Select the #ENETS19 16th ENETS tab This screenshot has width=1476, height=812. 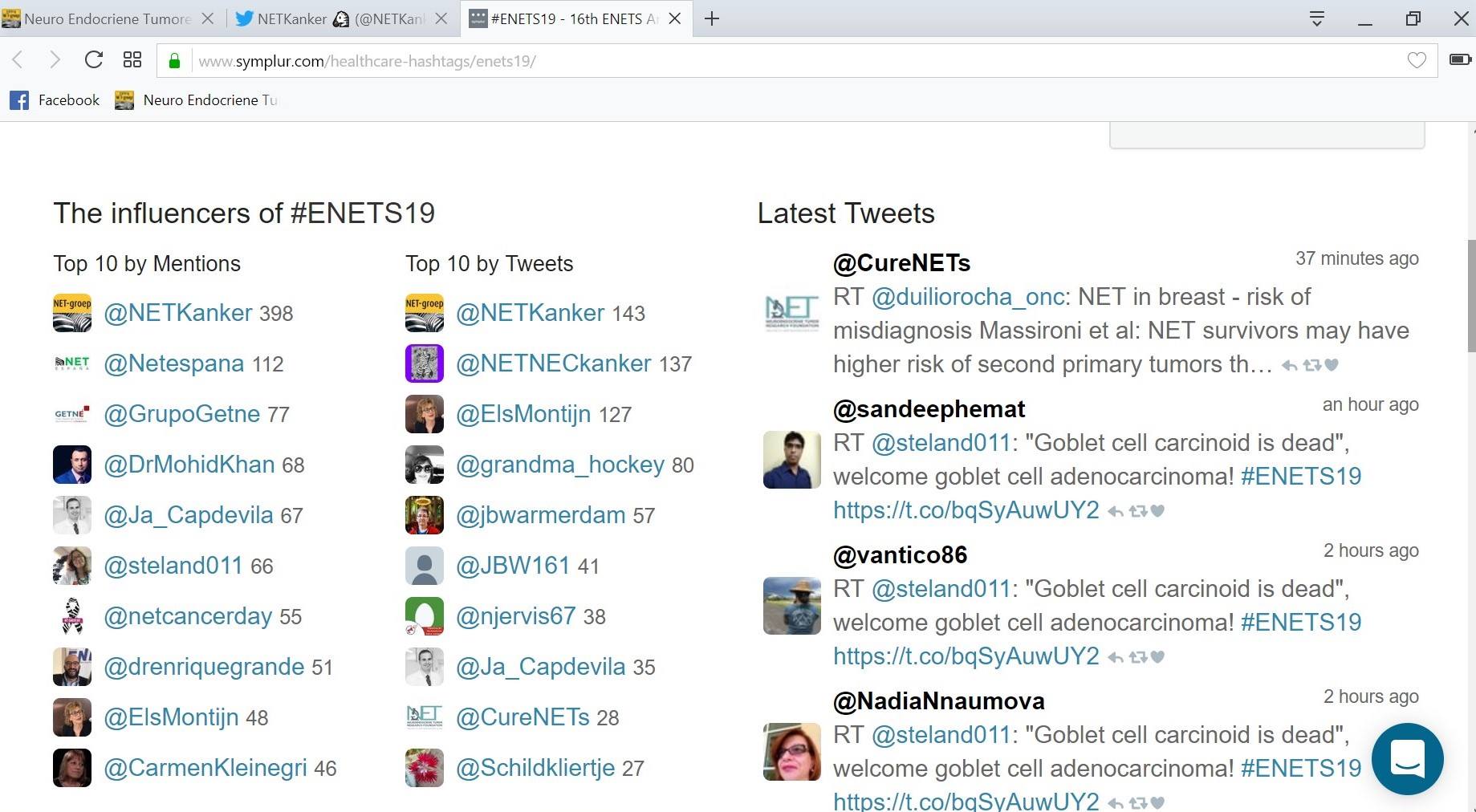(575, 18)
